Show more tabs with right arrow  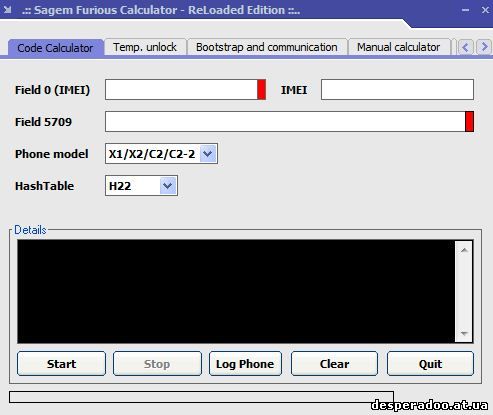484,47
